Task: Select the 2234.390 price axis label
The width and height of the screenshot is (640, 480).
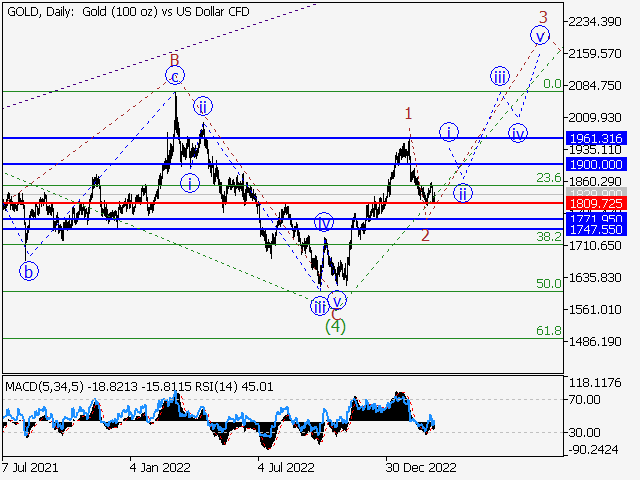Action: coord(595,22)
